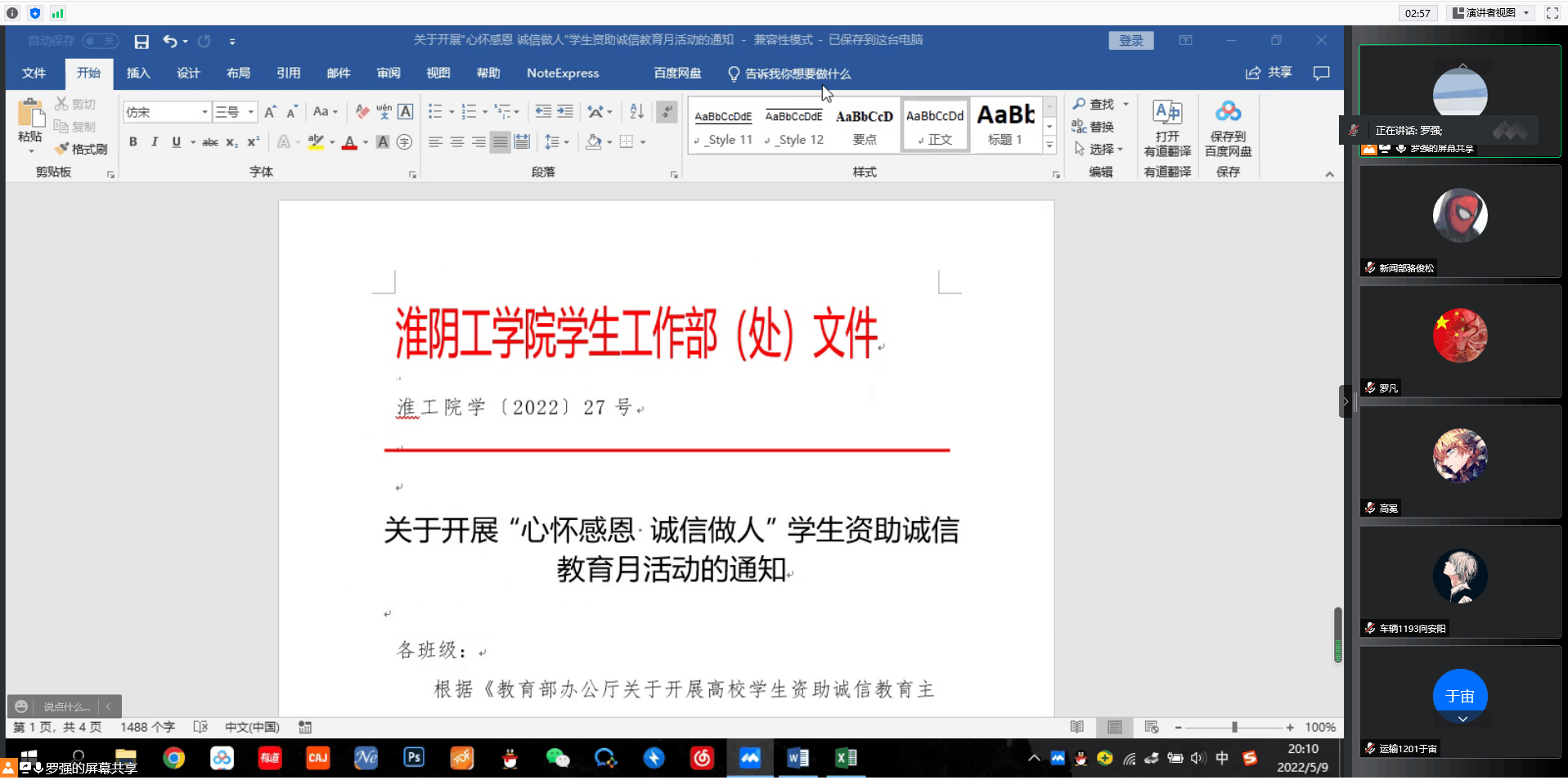Click the italic formatting icon
The width and height of the screenshot is (1568, 780).
point(155,141)
